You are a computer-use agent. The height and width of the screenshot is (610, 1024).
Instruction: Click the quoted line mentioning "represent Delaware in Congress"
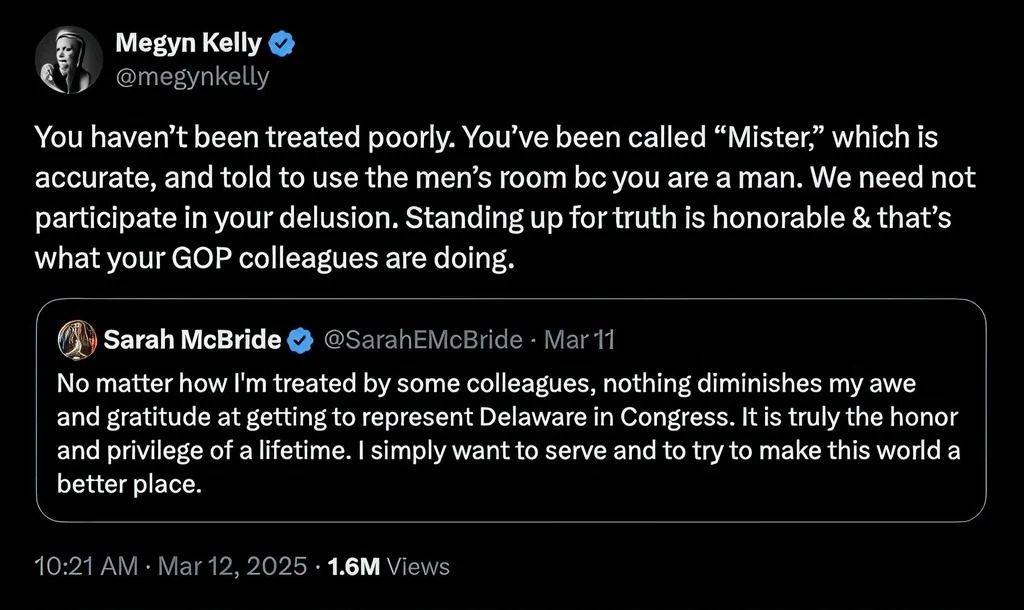[504, 417]
